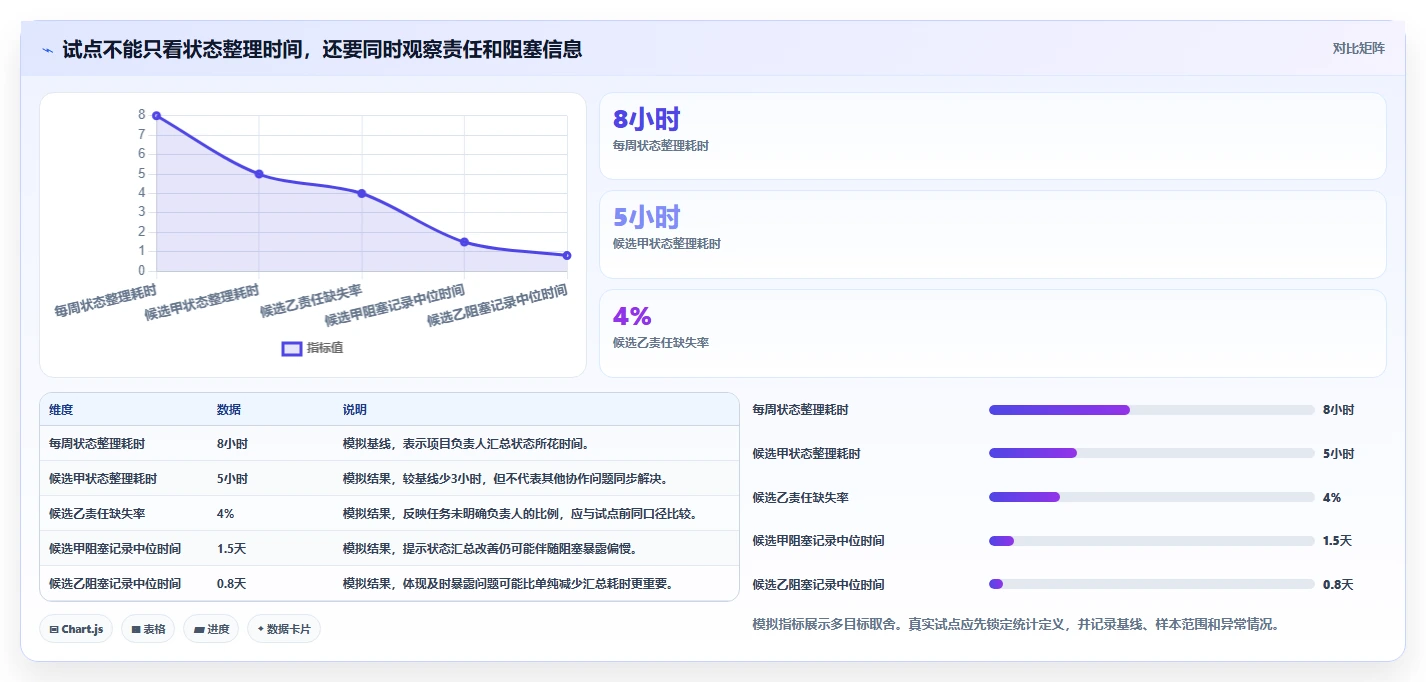Viewport: 1426px width, 682px height.
Task: Toggle the 指标值 legend swatch under the chart
Action: [292, 348]
